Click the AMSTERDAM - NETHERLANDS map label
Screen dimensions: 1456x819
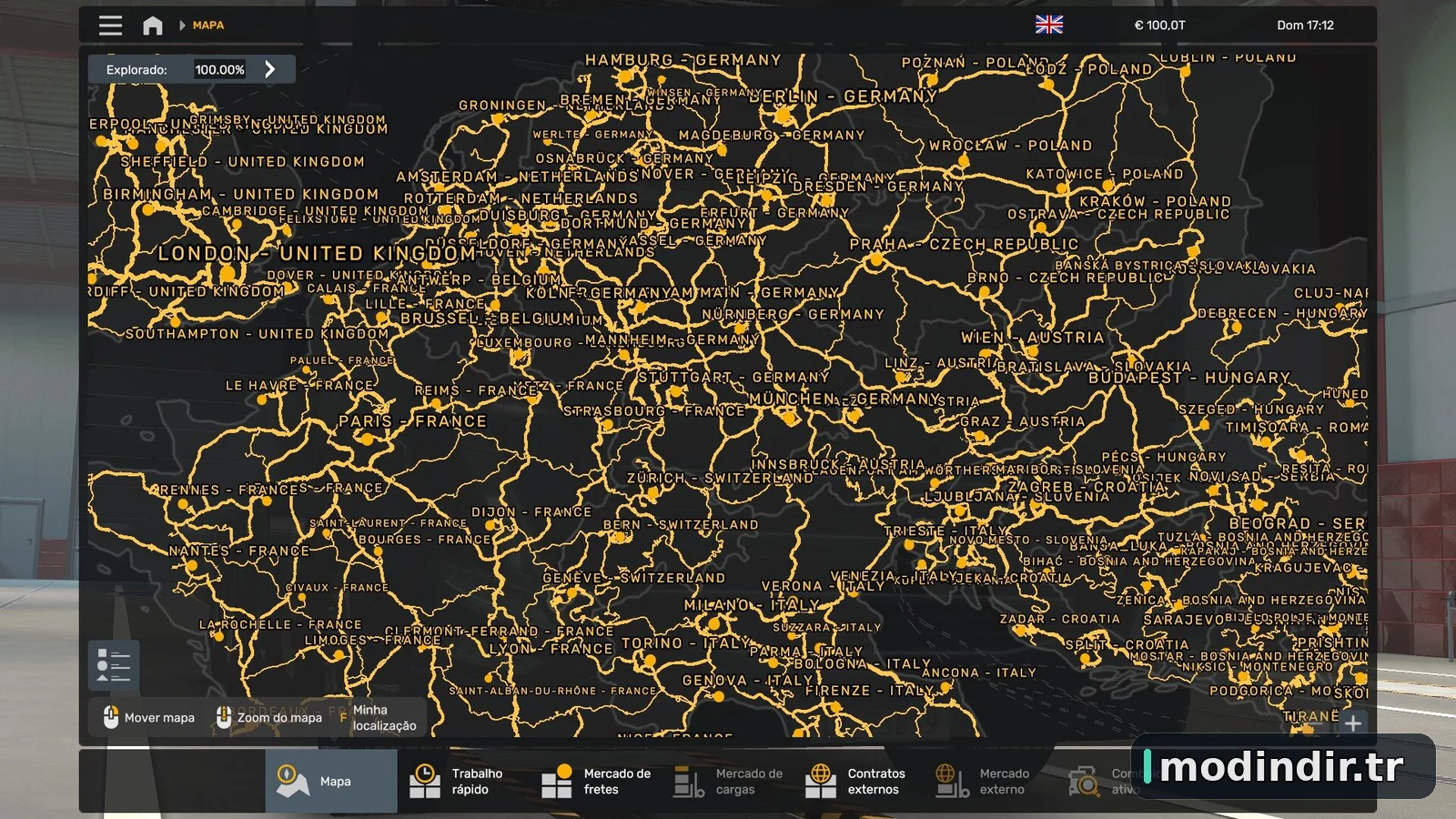[x=517, y=177]
